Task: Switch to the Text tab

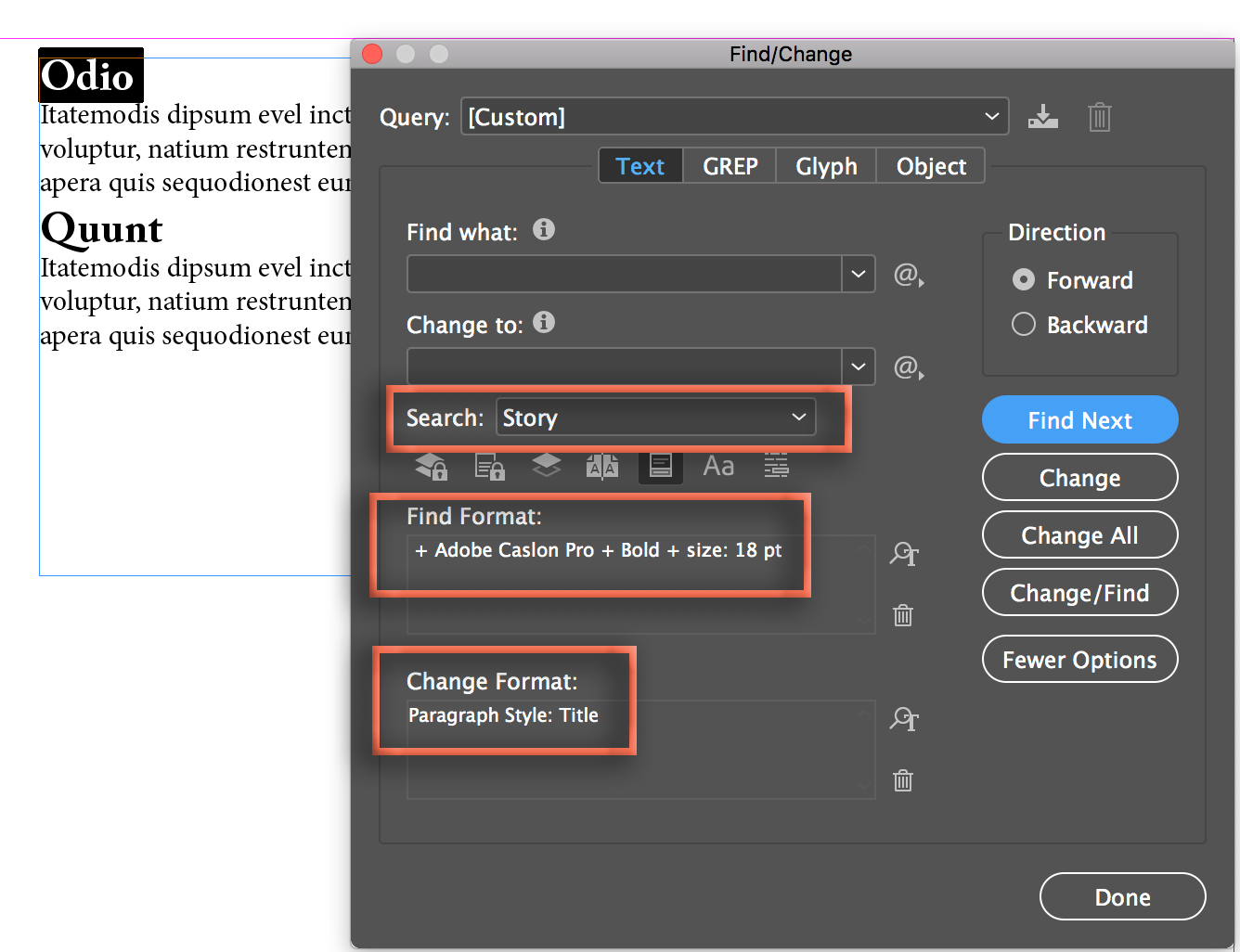Action: coord(640,166)
